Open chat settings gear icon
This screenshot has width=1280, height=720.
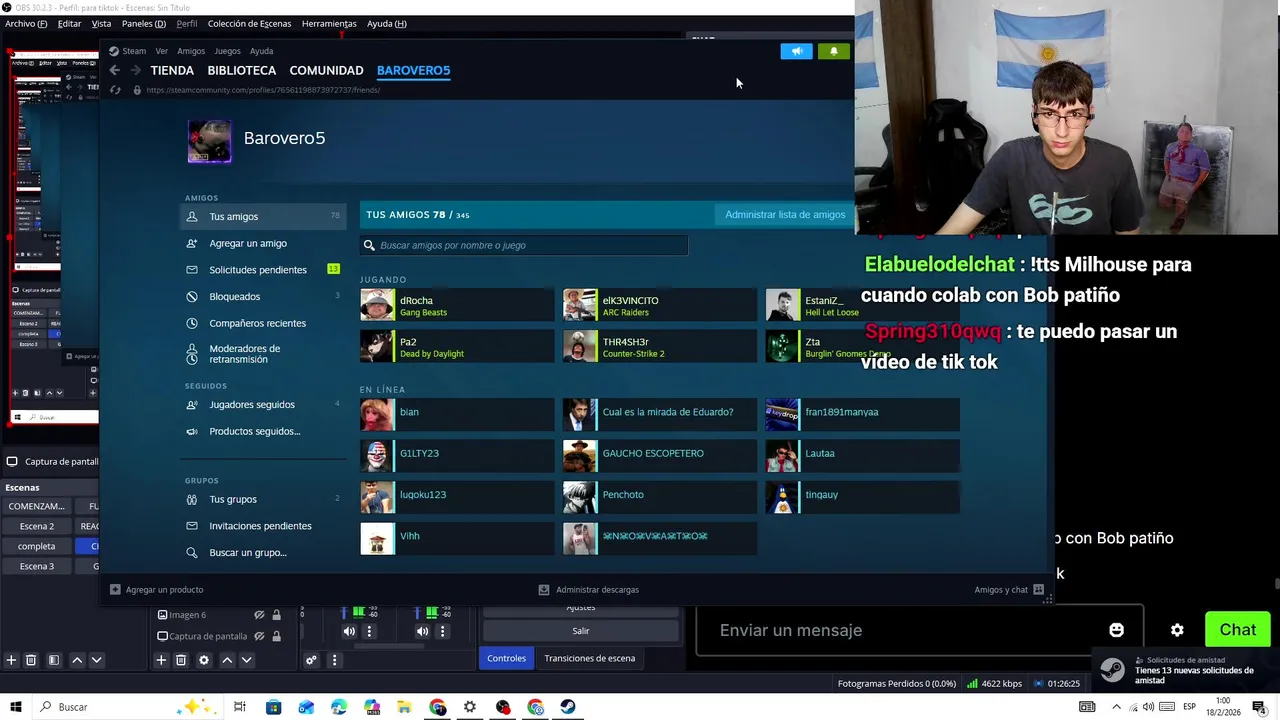(x=1177, y=630)
